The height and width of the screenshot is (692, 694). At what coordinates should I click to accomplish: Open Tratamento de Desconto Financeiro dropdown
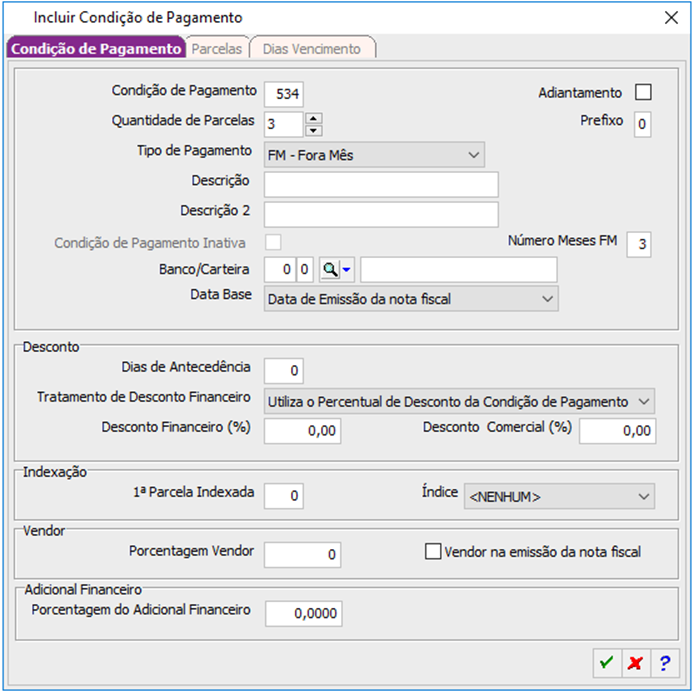point(459,401)
